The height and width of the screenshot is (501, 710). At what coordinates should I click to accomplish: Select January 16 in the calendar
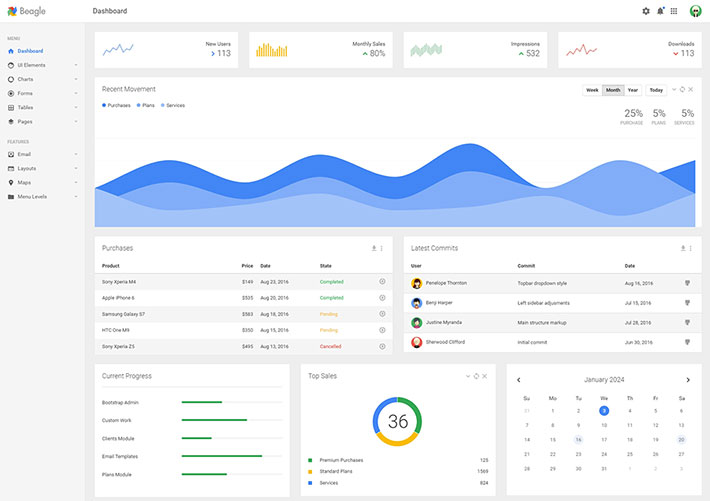click(578, 439)
